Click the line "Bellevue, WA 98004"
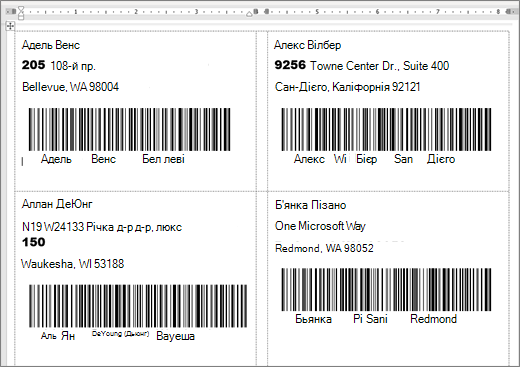The width and height of the screenshot is (520, 367). pos(70,87)
